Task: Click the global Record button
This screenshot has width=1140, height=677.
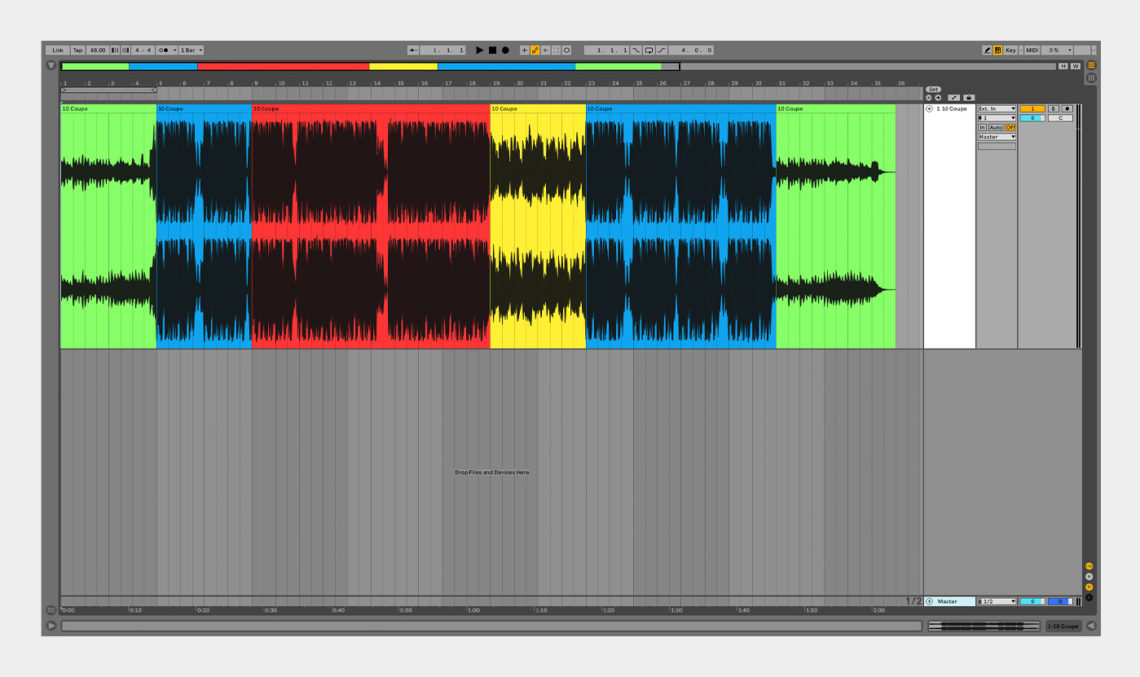Action: (505, 50)
